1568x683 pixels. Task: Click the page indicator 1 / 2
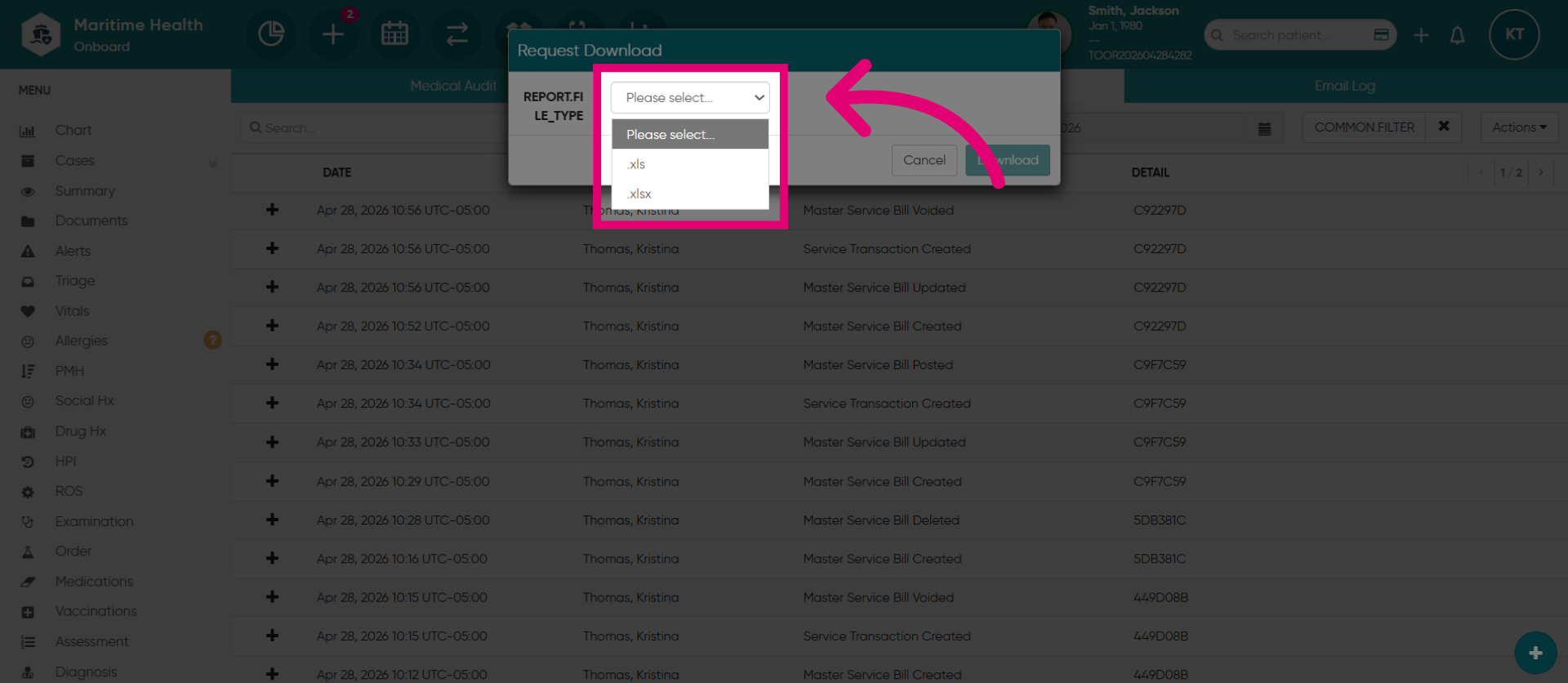tap(1511, 172)
